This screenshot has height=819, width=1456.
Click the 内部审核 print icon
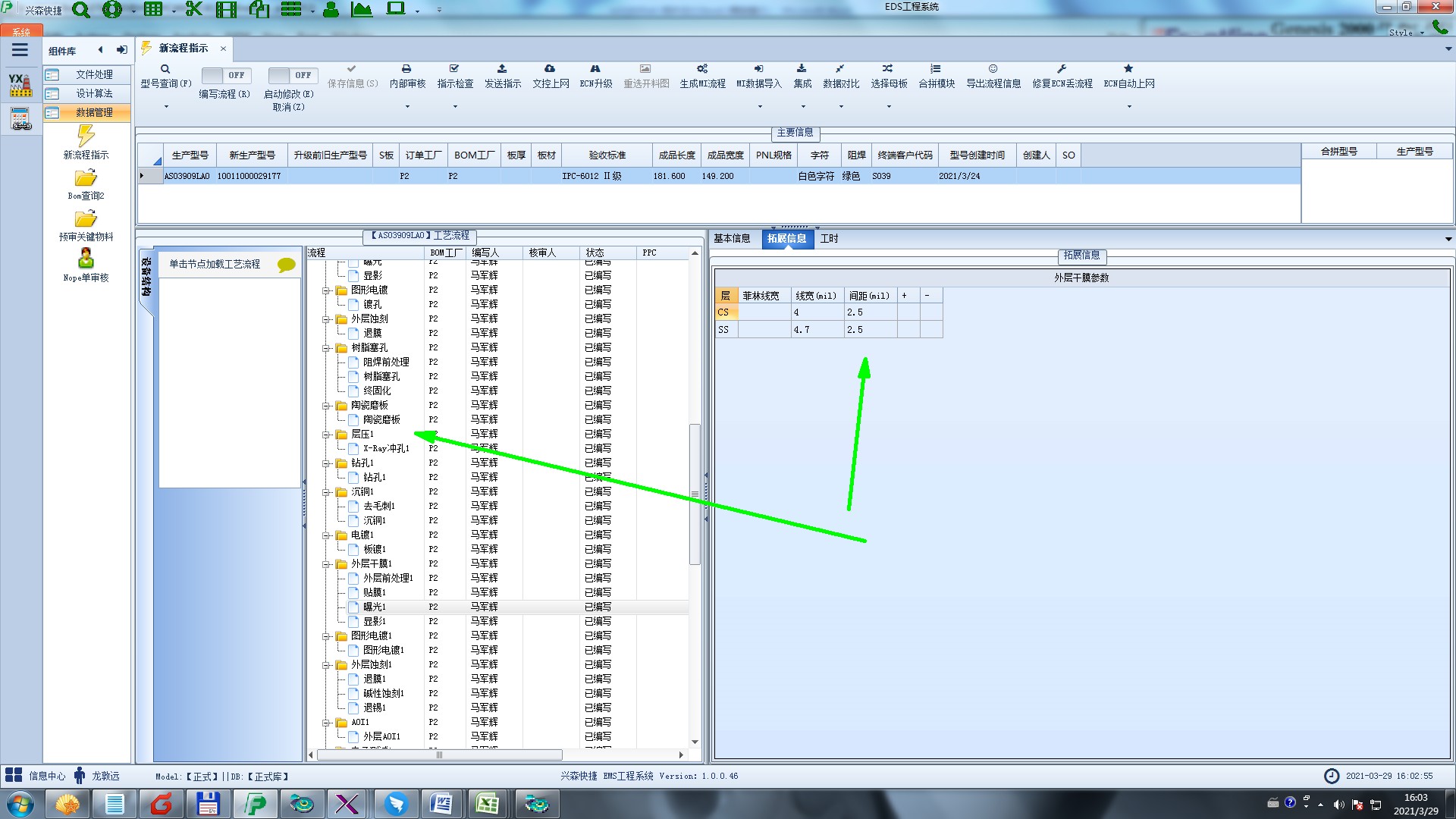[x=406, y=69]
